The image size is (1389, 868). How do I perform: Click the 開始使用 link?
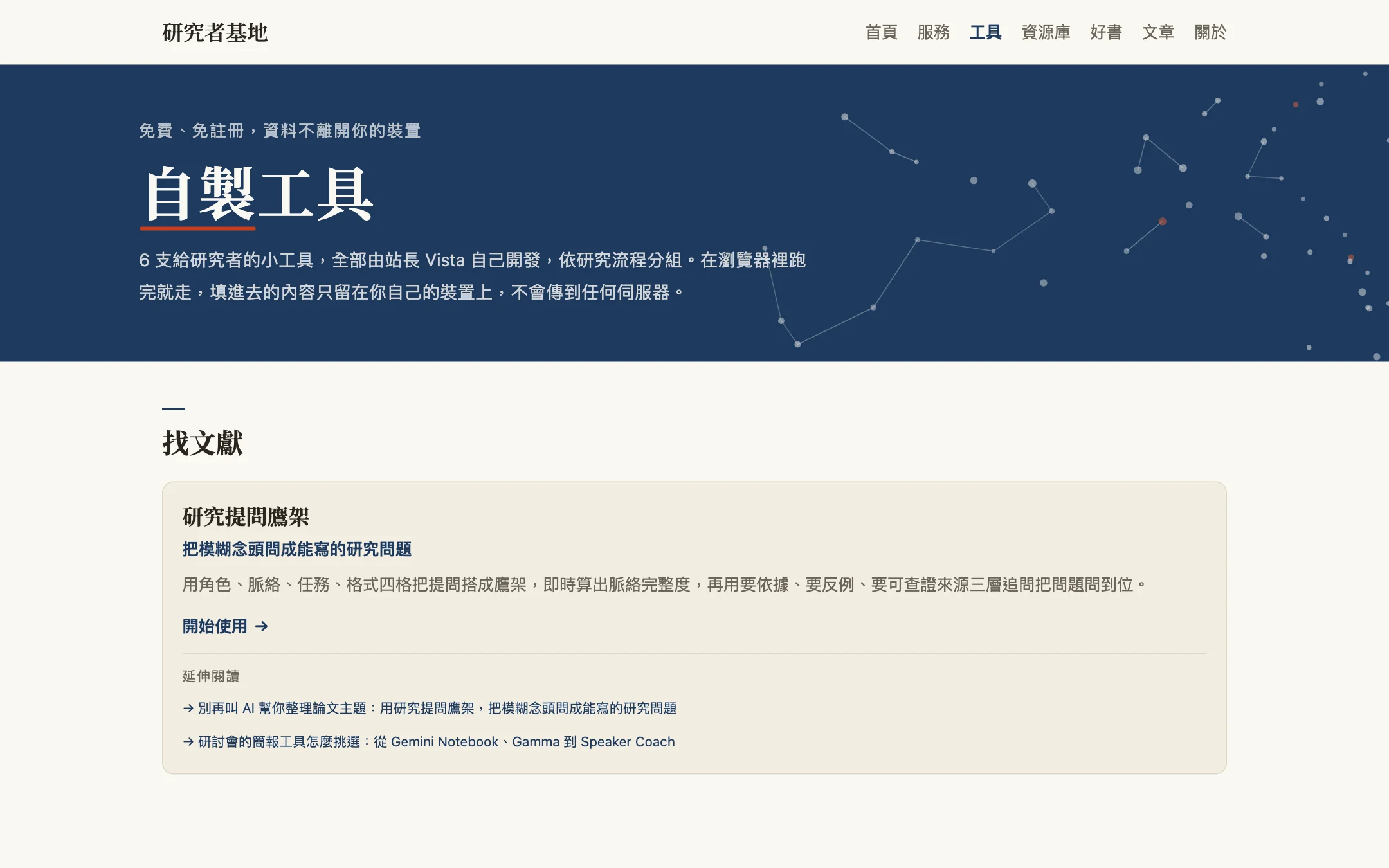(x=225, y=626)
